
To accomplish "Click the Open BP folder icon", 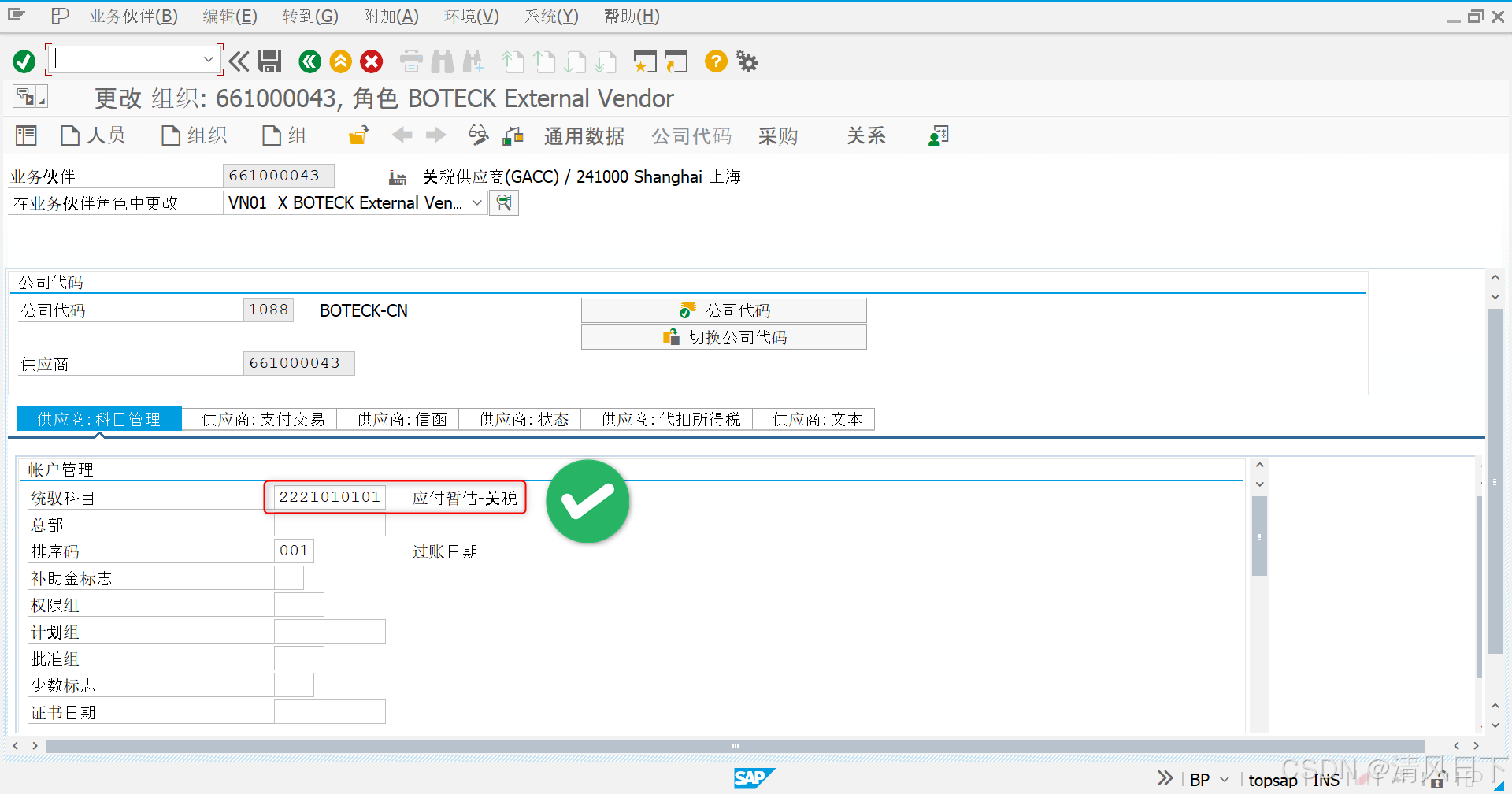I will [x=358, y=135].
